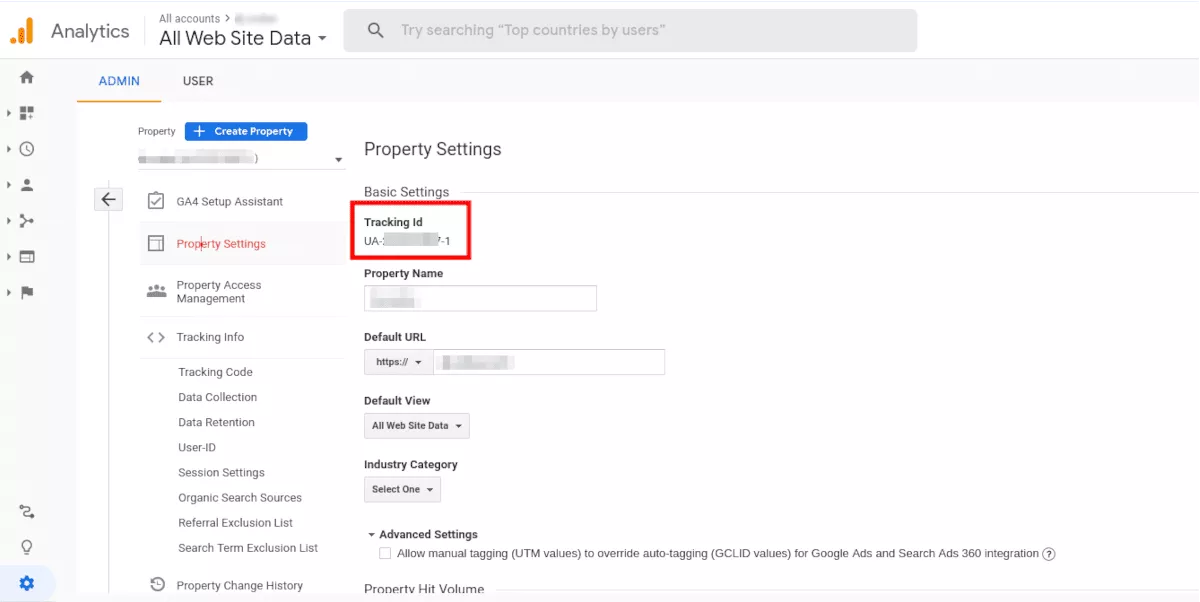Expand Tracking Info menu item
This screenshot has height=602, width=1200.
[210, 337]
